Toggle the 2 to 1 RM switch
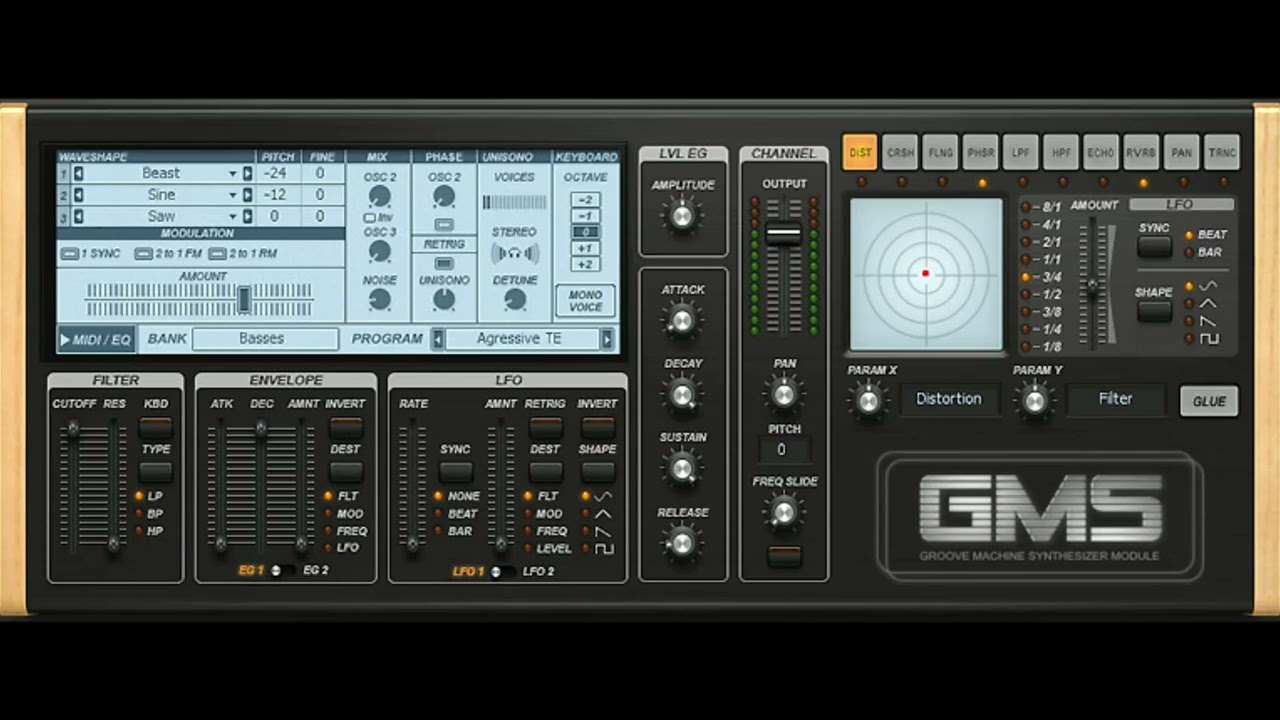 (219, 254)
